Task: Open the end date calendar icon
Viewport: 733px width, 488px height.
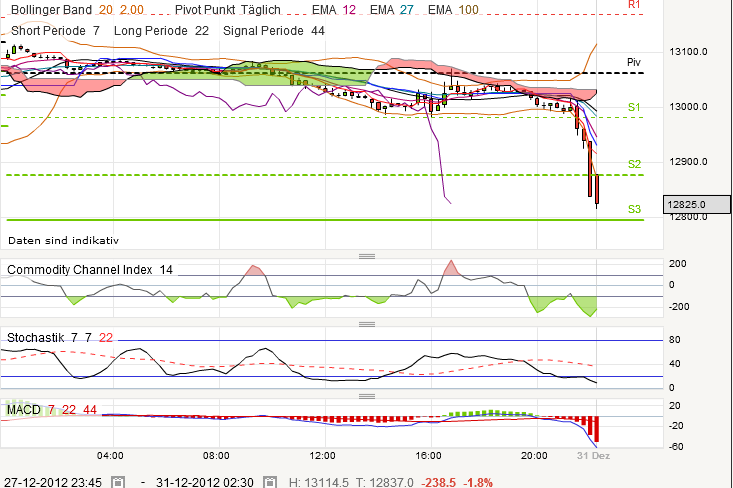Action: click(x=270, y=482)
